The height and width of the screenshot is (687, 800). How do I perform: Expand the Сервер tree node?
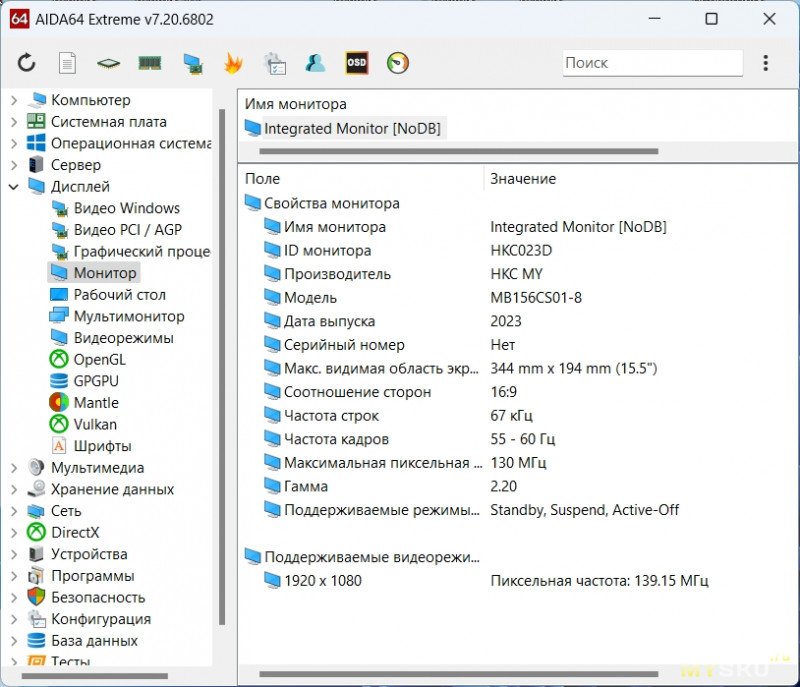coord(14,165)
